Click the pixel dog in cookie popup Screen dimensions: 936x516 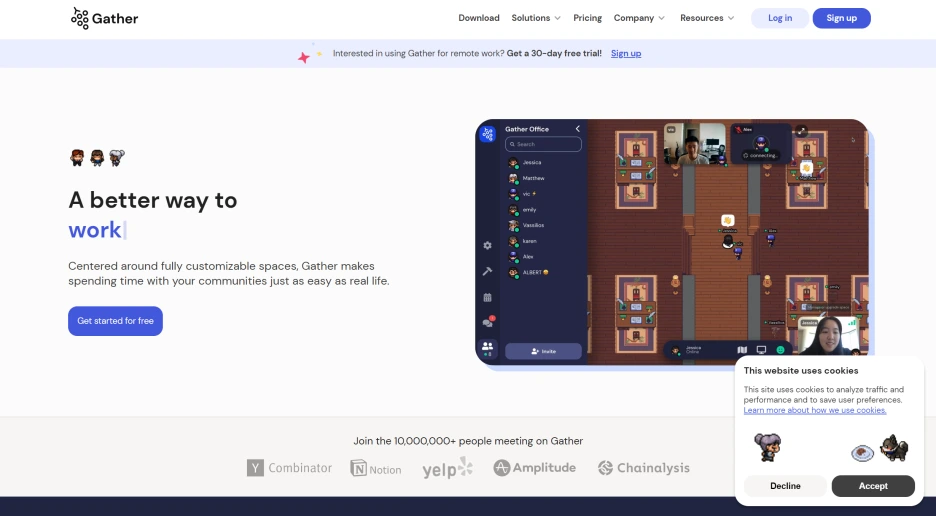894,447
